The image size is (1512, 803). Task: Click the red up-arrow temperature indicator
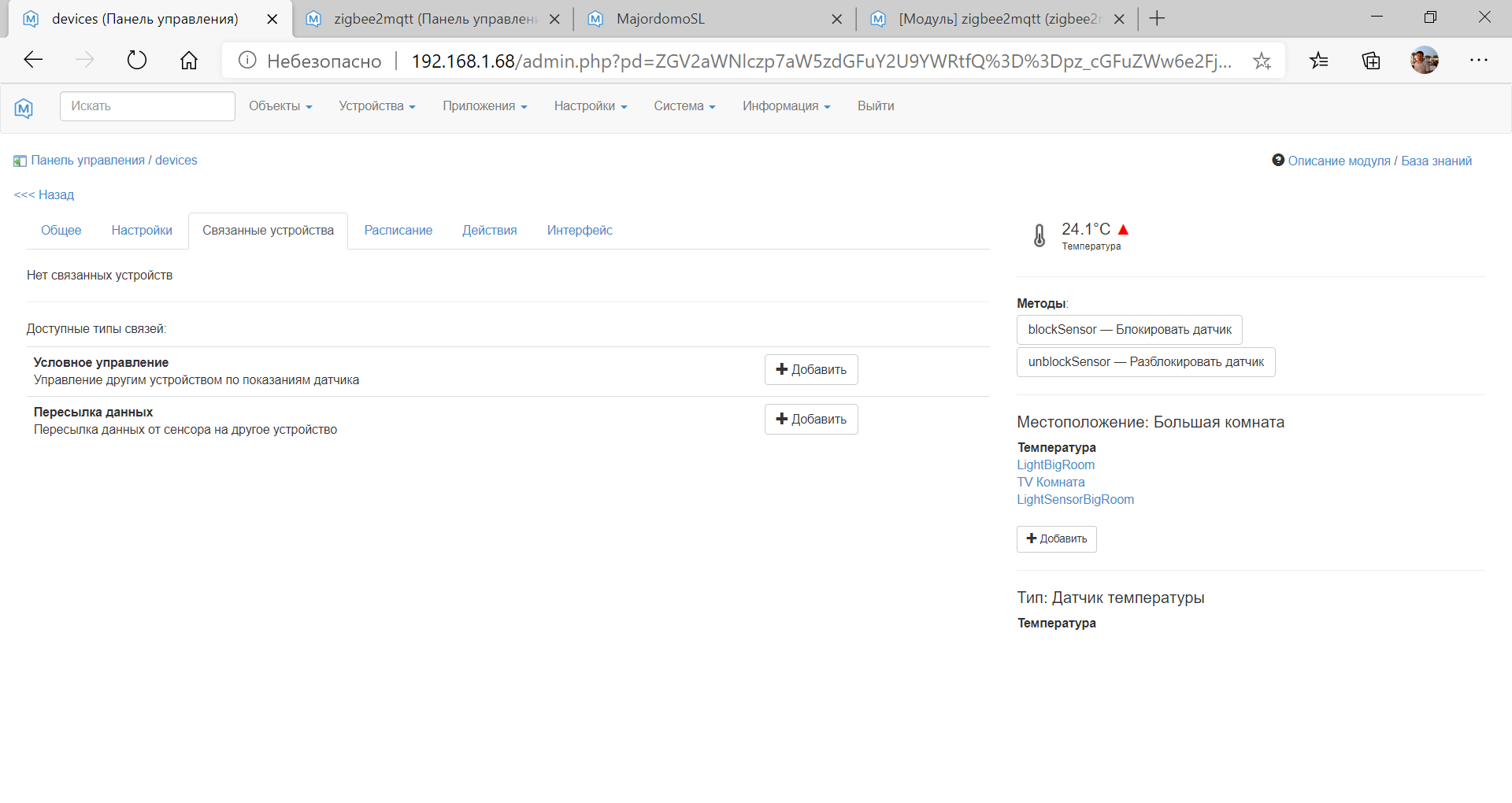click(x=1124, y=230)
